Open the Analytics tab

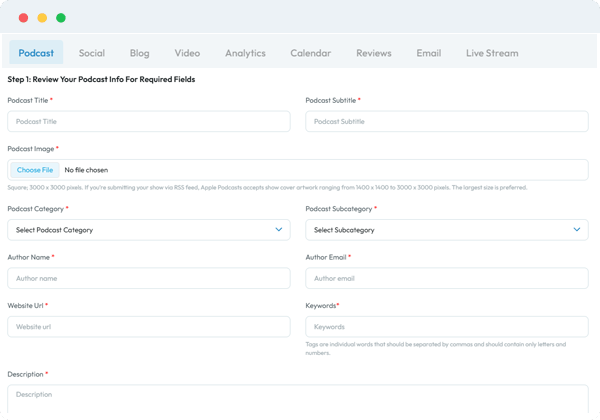(x=245, y=53)
